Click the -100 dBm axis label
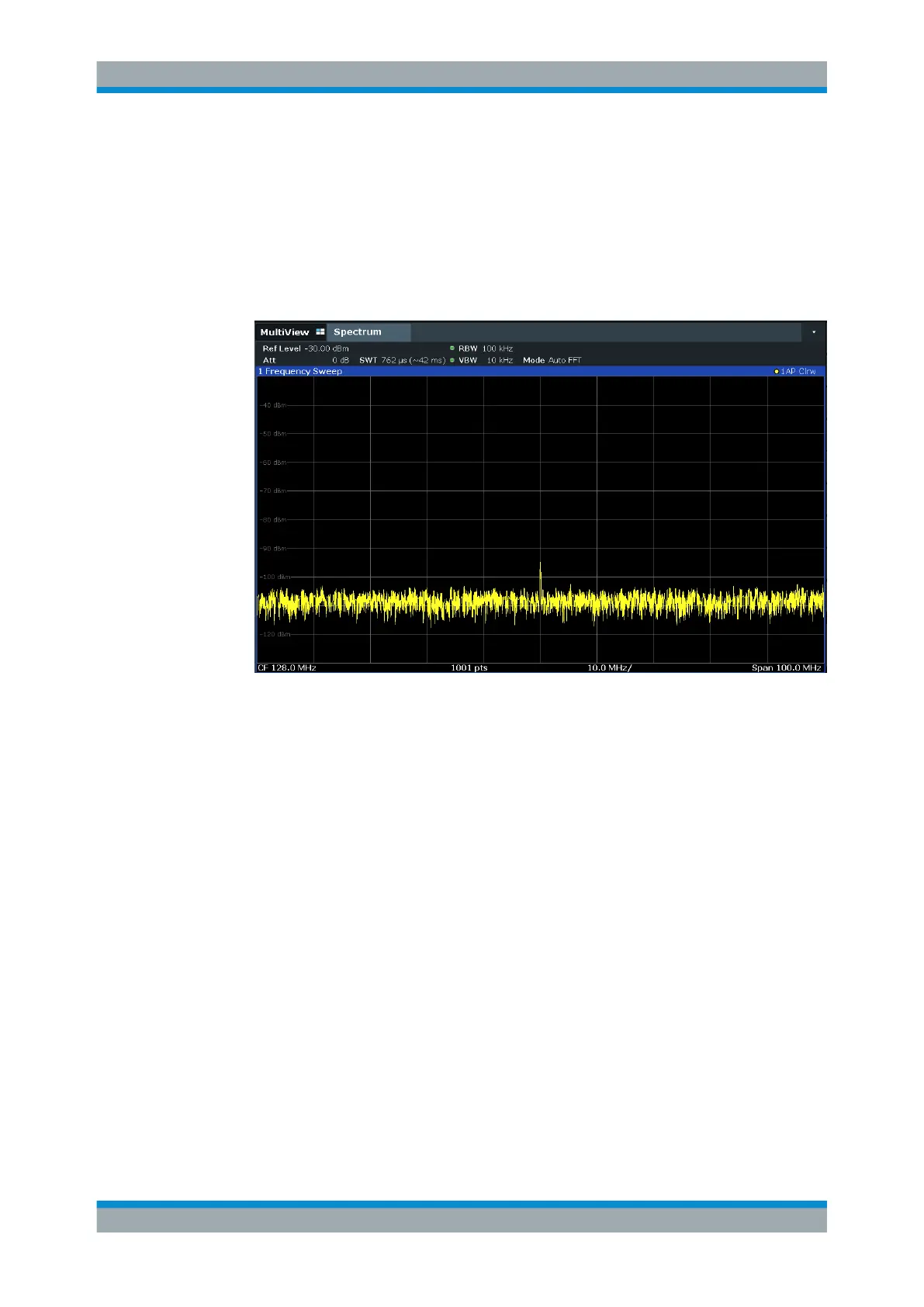 275,577
